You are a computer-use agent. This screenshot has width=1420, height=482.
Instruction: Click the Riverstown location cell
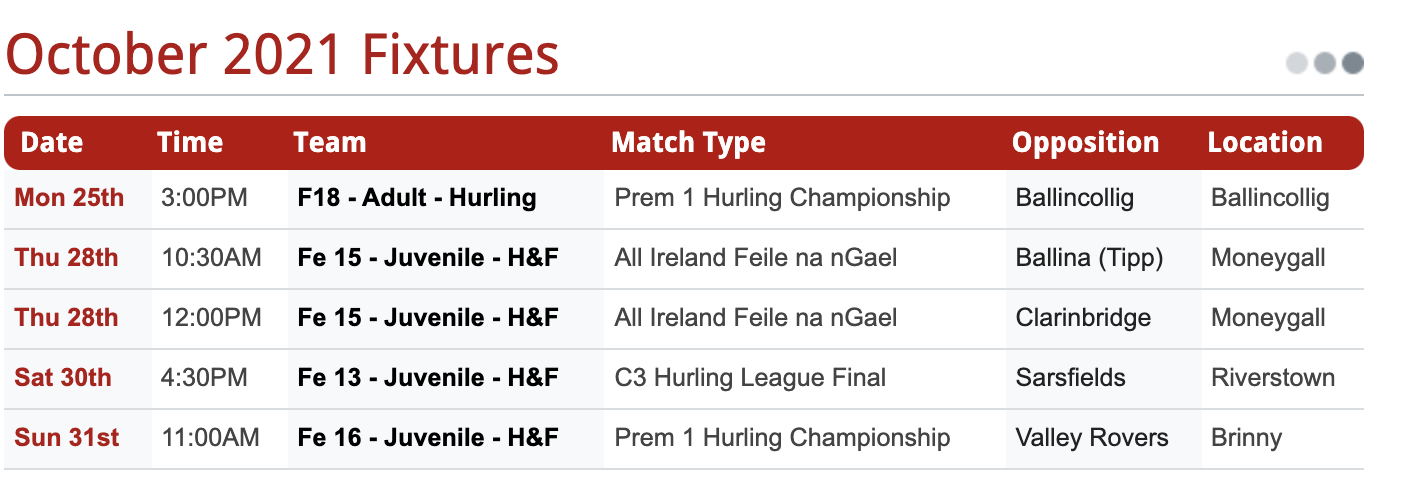pyautogui.click(x=1273, y=378)
